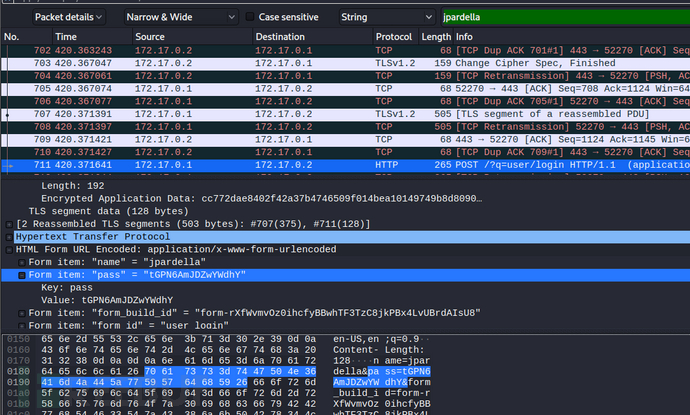Click HTTP protocol cell in packet 711
The height and width of the screenshot is (415, 690).
386,165
